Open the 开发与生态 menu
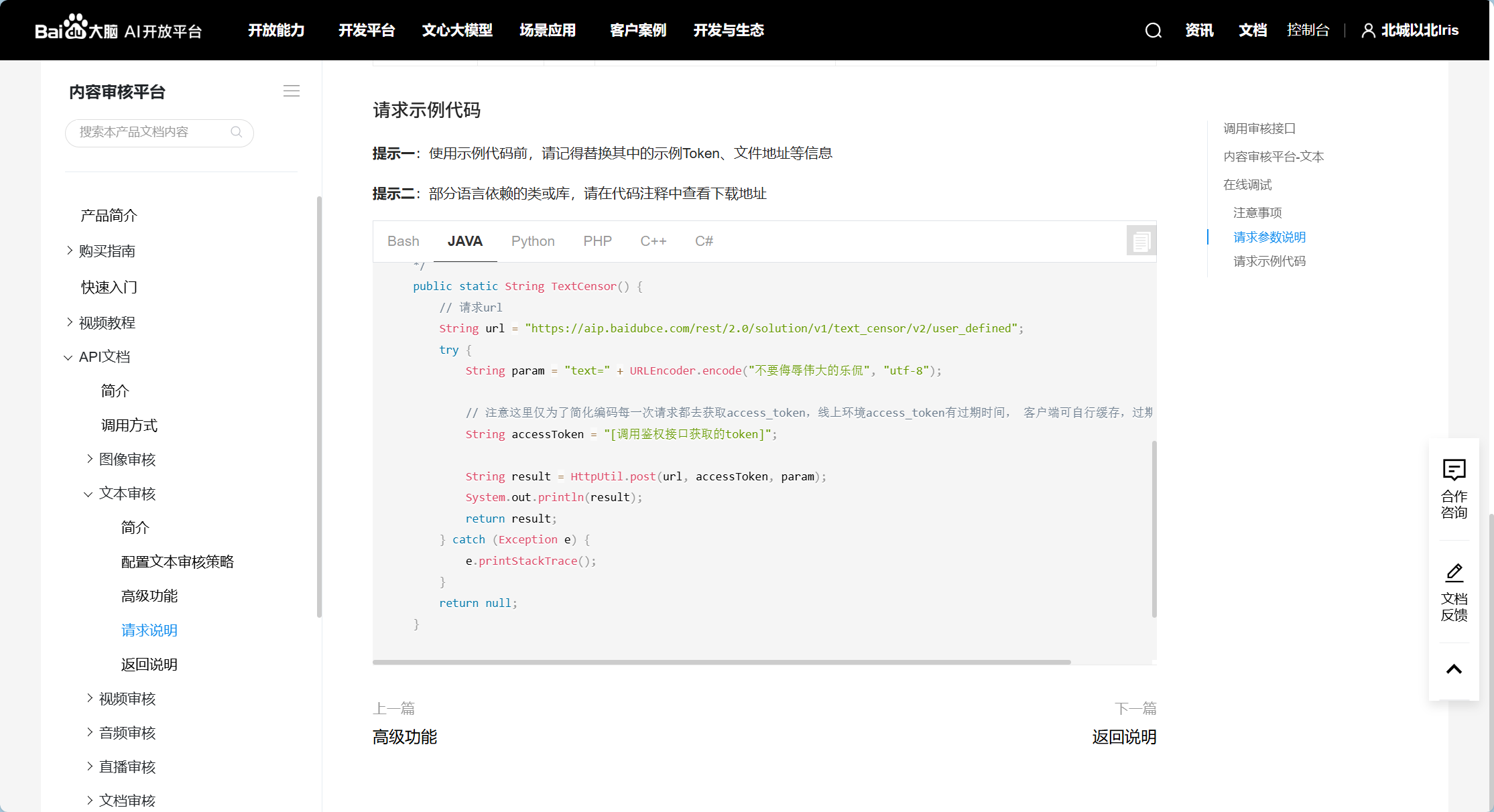 (x=729, y=30)
